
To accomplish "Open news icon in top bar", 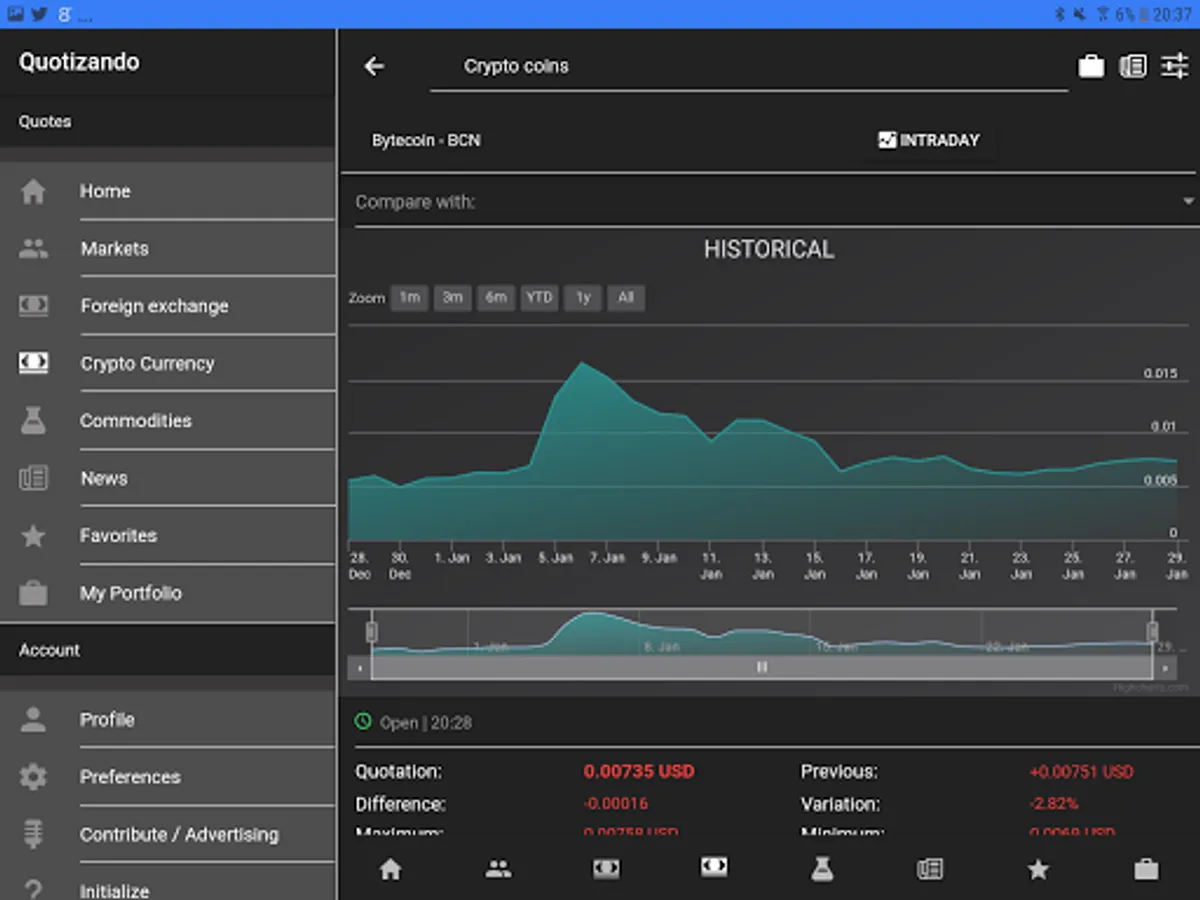I will [x=1133, y=66].
